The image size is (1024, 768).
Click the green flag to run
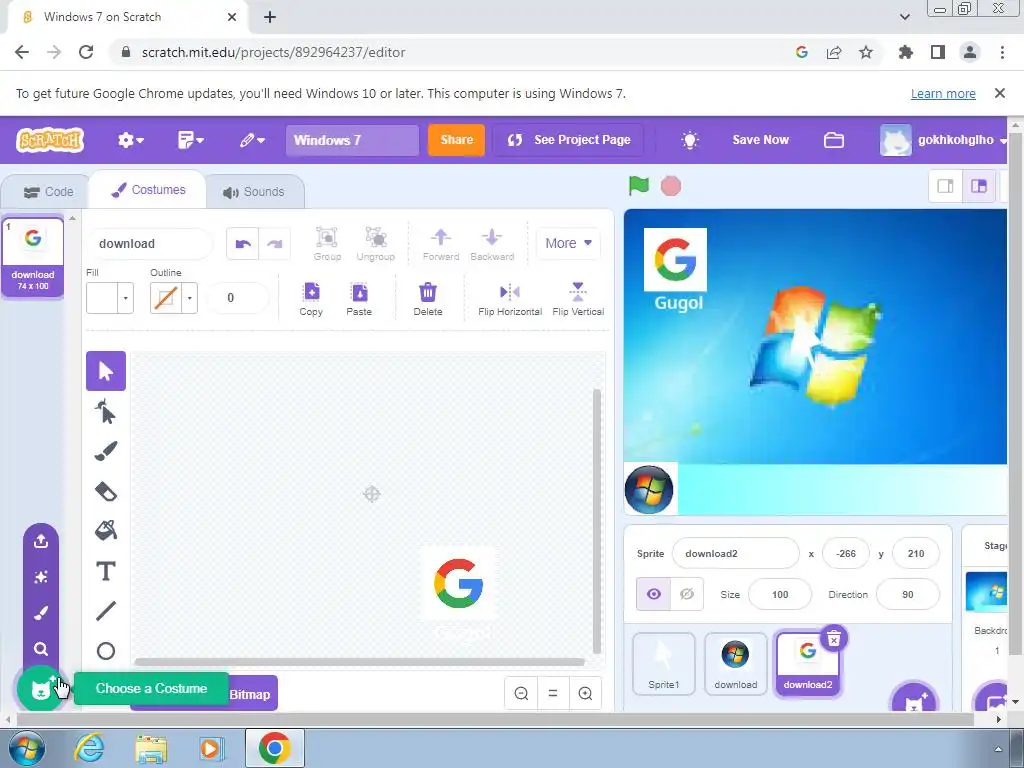pyautogui.click(x=639, y=186)
